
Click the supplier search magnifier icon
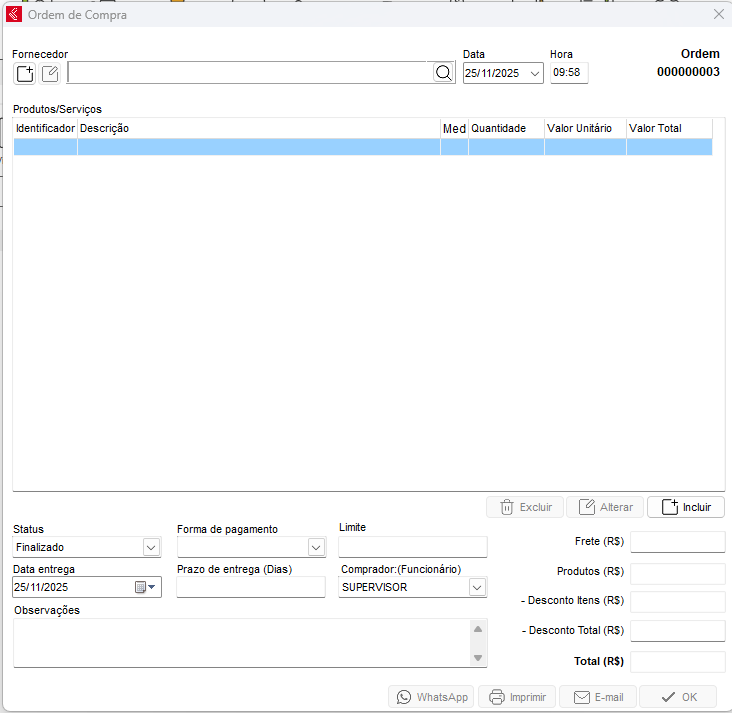tap(444, 73)
